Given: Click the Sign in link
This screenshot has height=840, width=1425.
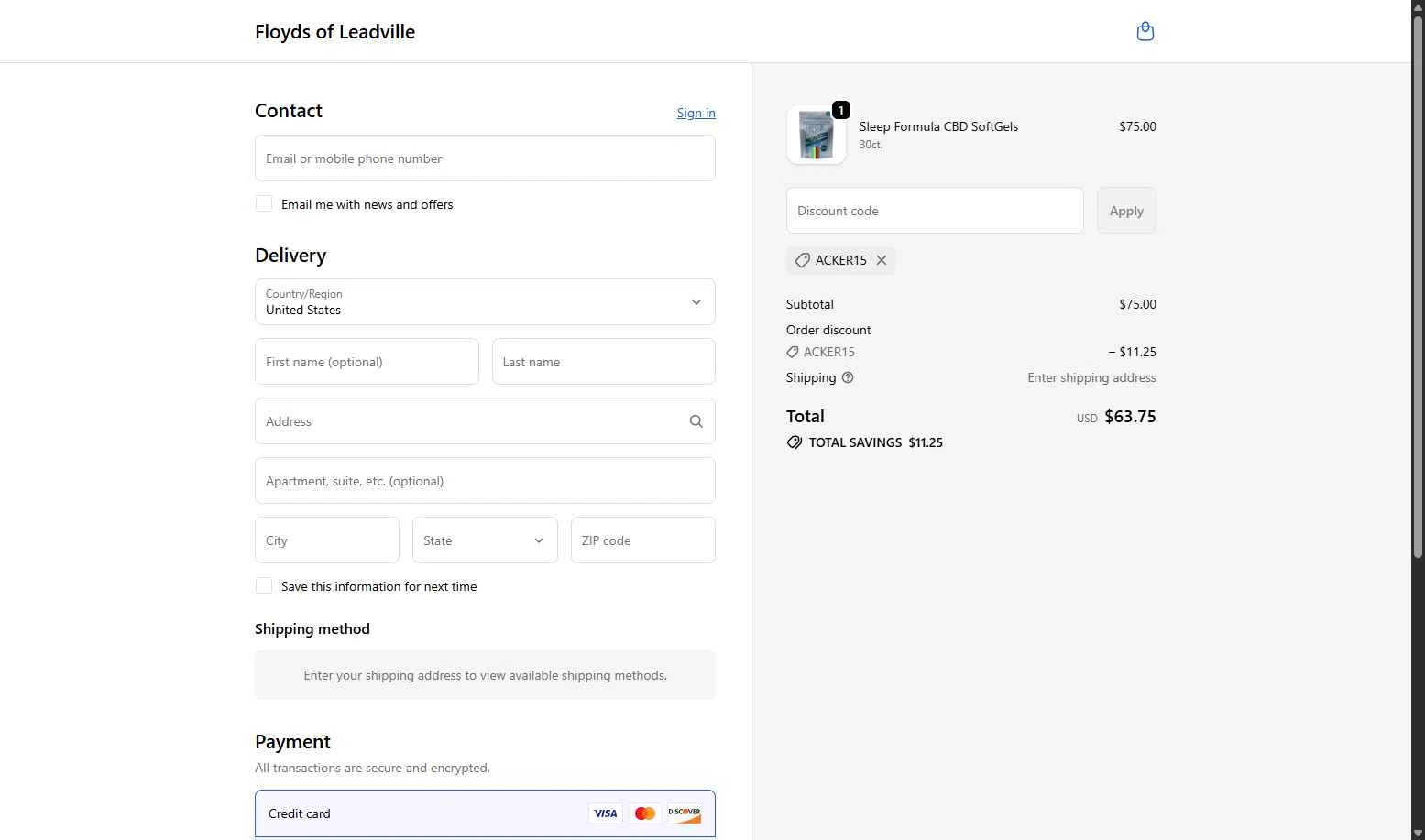Looking at the screenshot, I should tap(696, 113).
